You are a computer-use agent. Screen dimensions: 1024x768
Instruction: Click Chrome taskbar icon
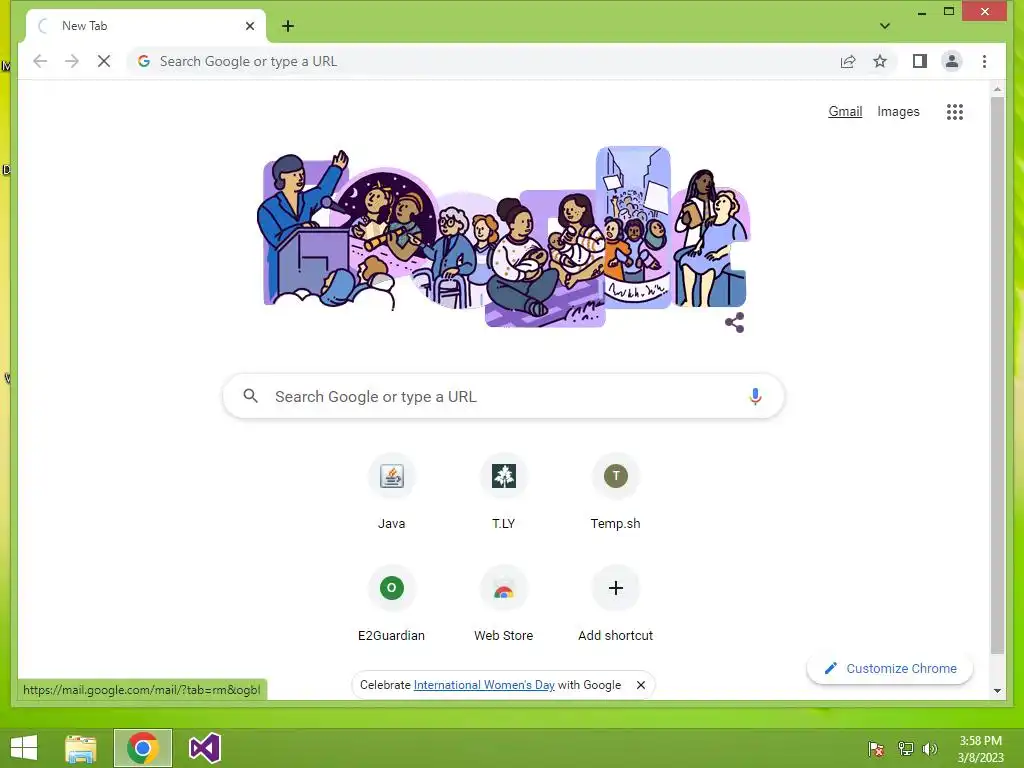click(x=143, y=748)
